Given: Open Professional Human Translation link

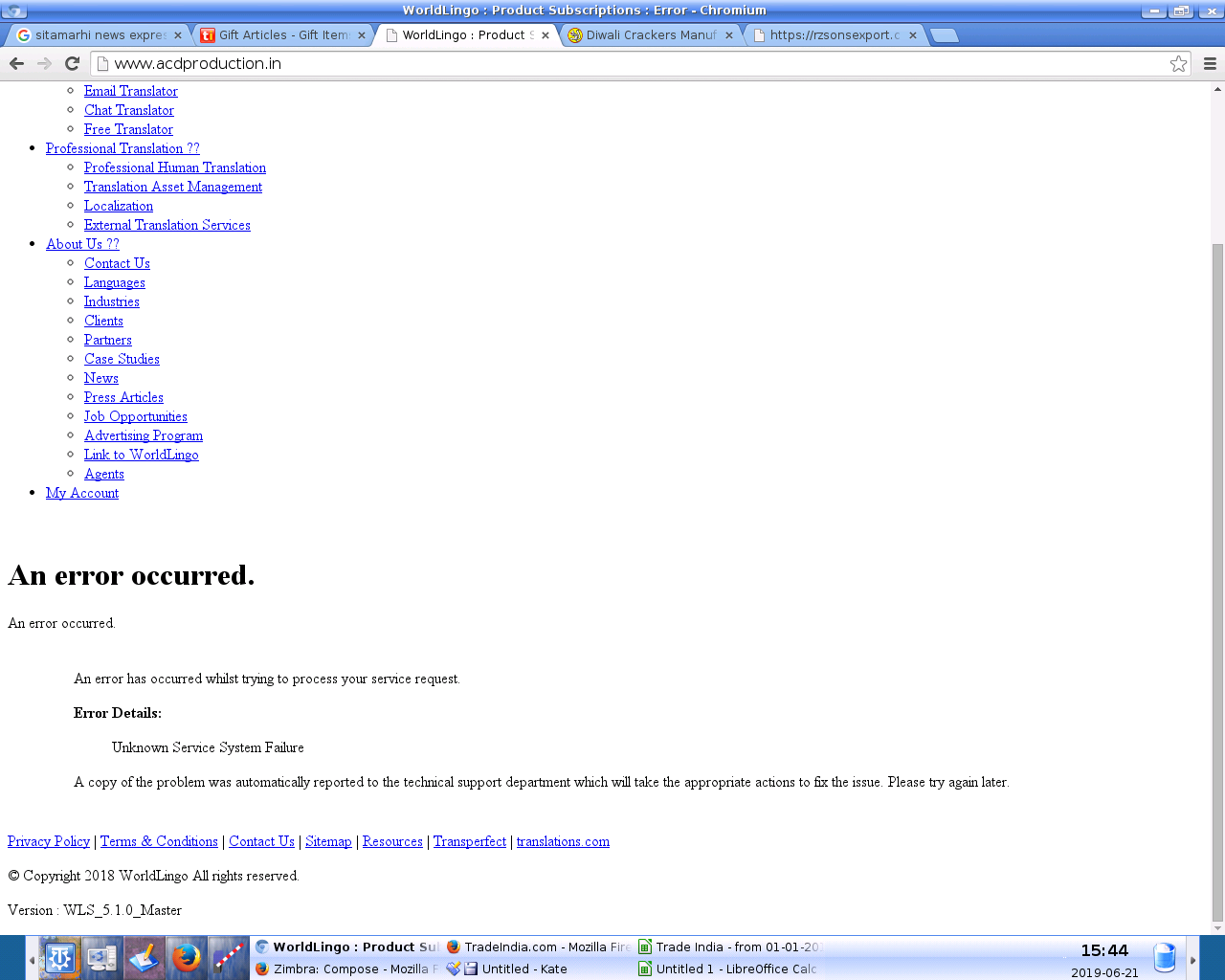Looking at the screenshot, I should pyautogui.click(x=175, y=167).
